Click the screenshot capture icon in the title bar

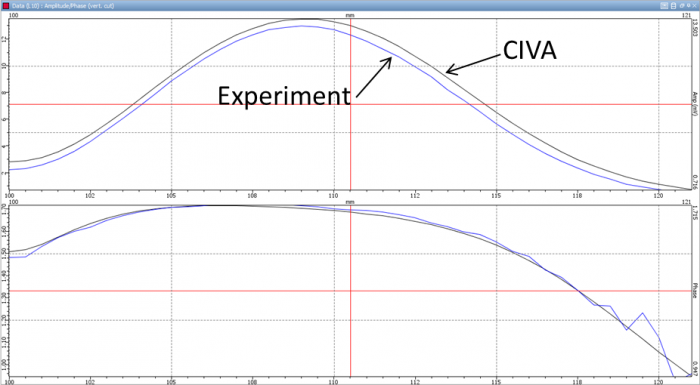(x=664, y=6)
